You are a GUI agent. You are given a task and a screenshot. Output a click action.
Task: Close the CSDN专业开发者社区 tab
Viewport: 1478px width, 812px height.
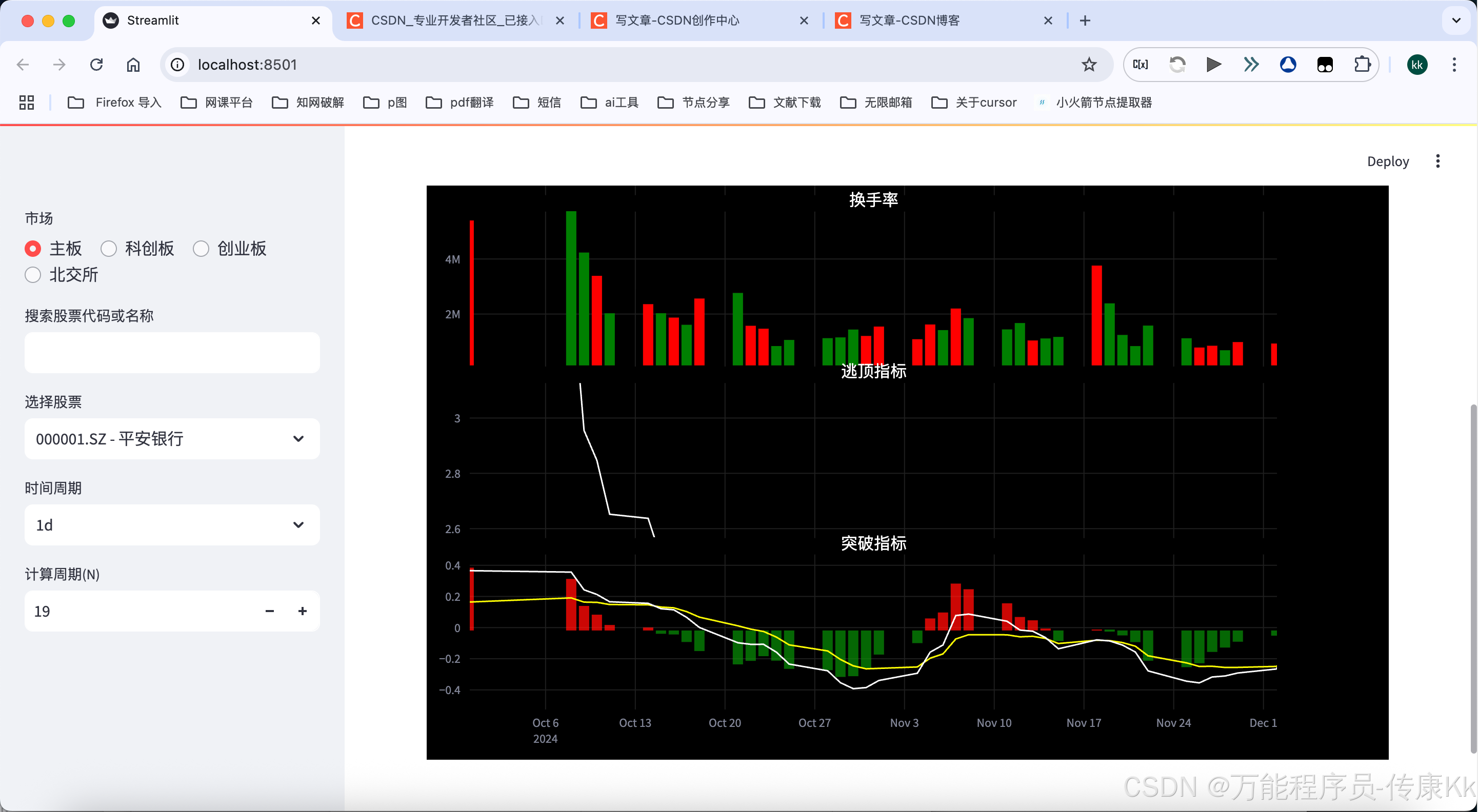point(560,21)
